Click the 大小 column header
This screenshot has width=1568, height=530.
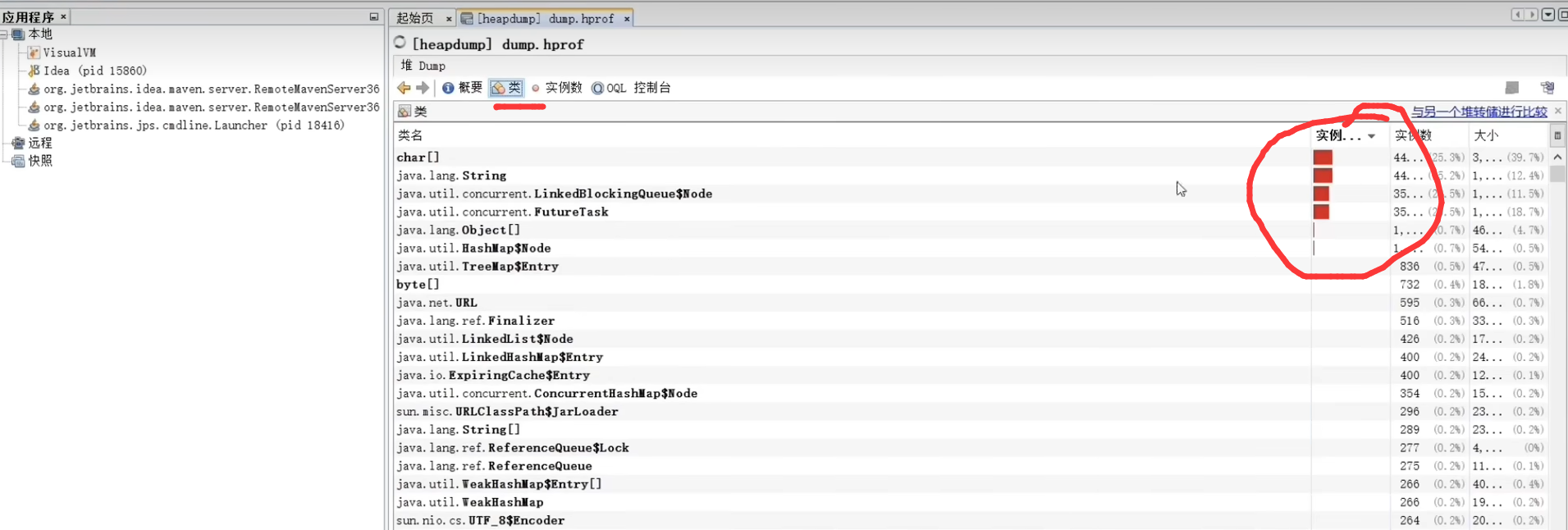pos(1486,135)
